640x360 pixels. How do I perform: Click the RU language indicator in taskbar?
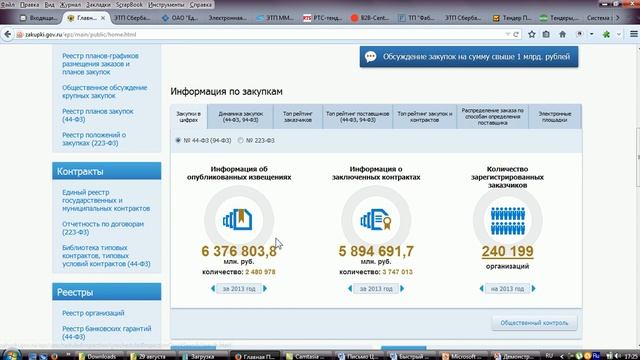549,356
